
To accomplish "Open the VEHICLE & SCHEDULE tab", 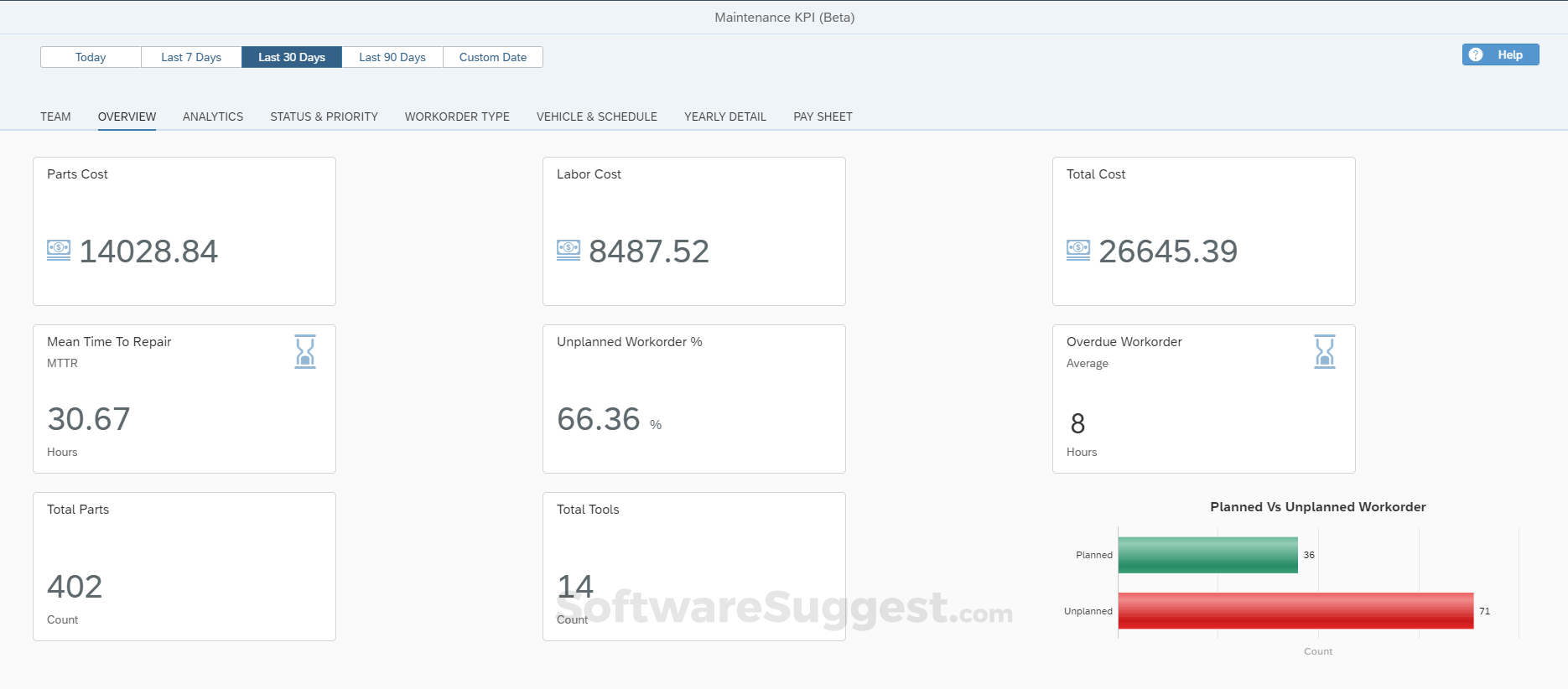I will 597,117.
